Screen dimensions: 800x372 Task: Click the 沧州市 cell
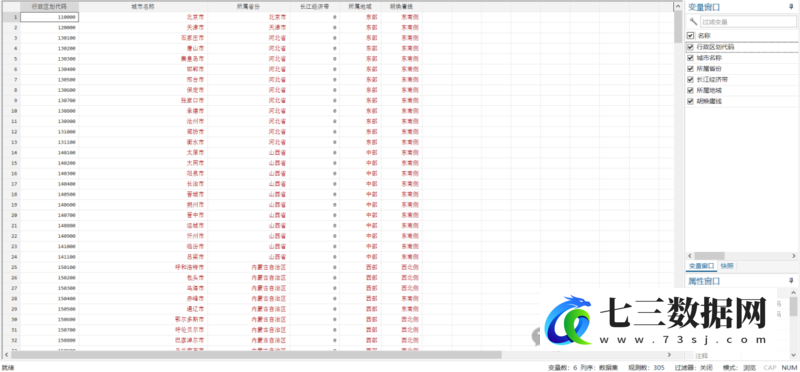click(x=143, y=121)
